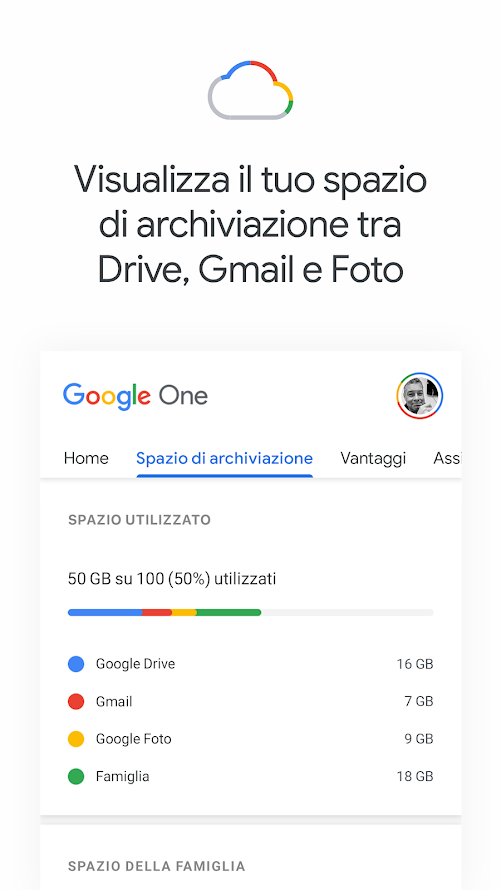Click the 18 GB Famiglia usage value

415,776
